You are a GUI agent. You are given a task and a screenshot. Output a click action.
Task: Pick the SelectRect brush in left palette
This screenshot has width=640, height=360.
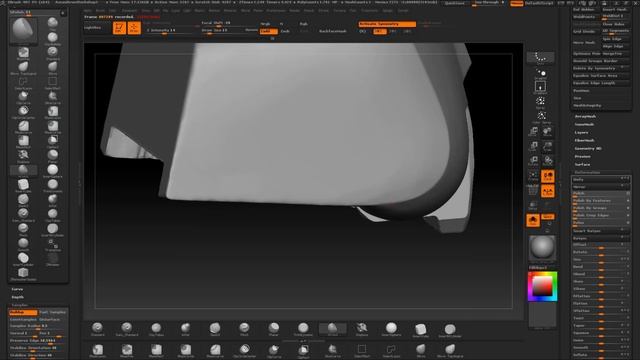(x=53, y=83)
